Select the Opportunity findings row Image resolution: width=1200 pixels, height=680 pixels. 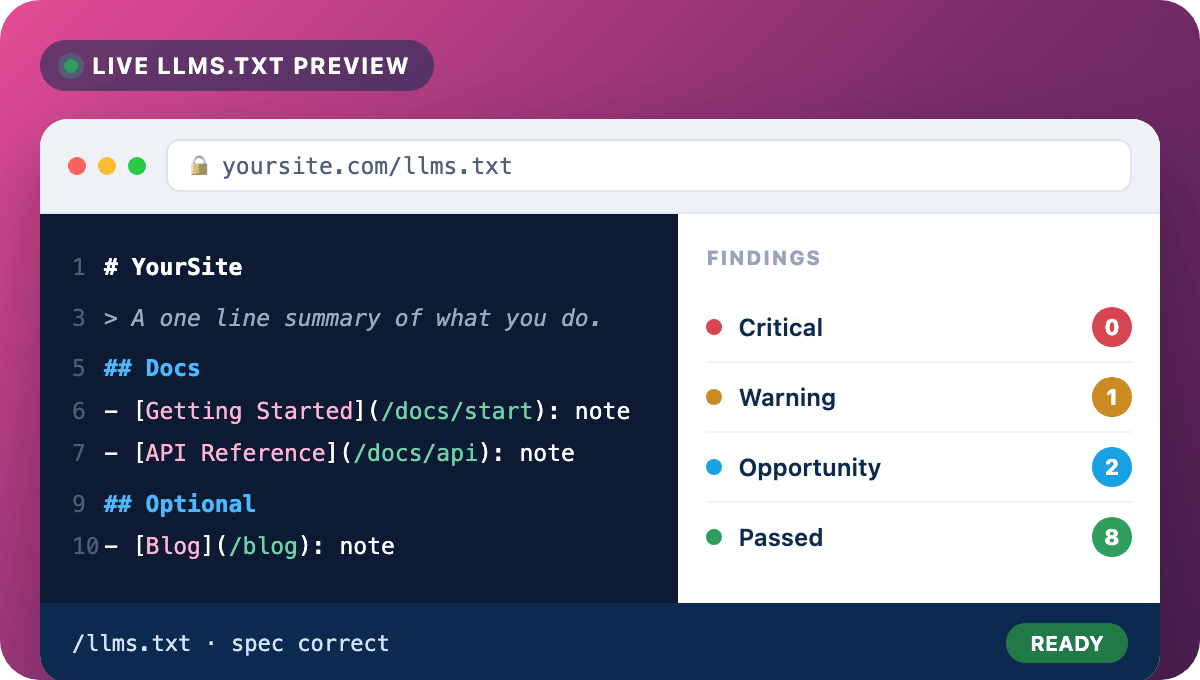pyautogui.click(x=919, y=467)
